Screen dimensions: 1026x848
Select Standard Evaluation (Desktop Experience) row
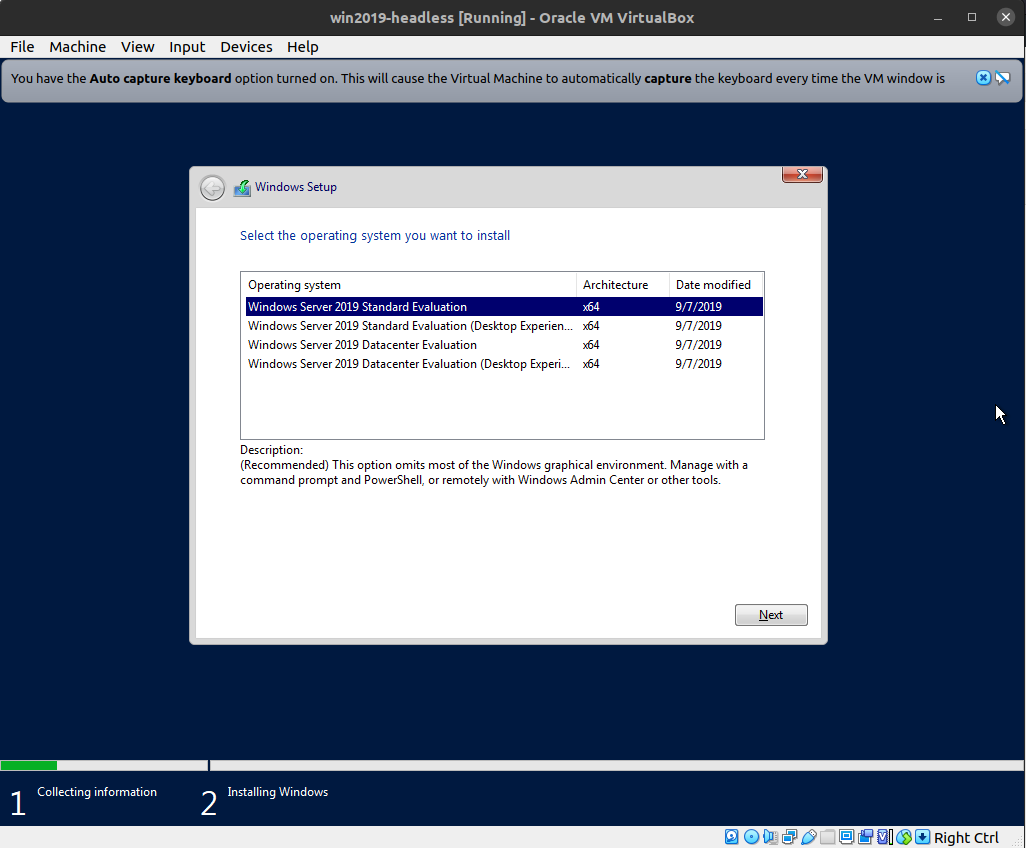[x=504, y=326]
